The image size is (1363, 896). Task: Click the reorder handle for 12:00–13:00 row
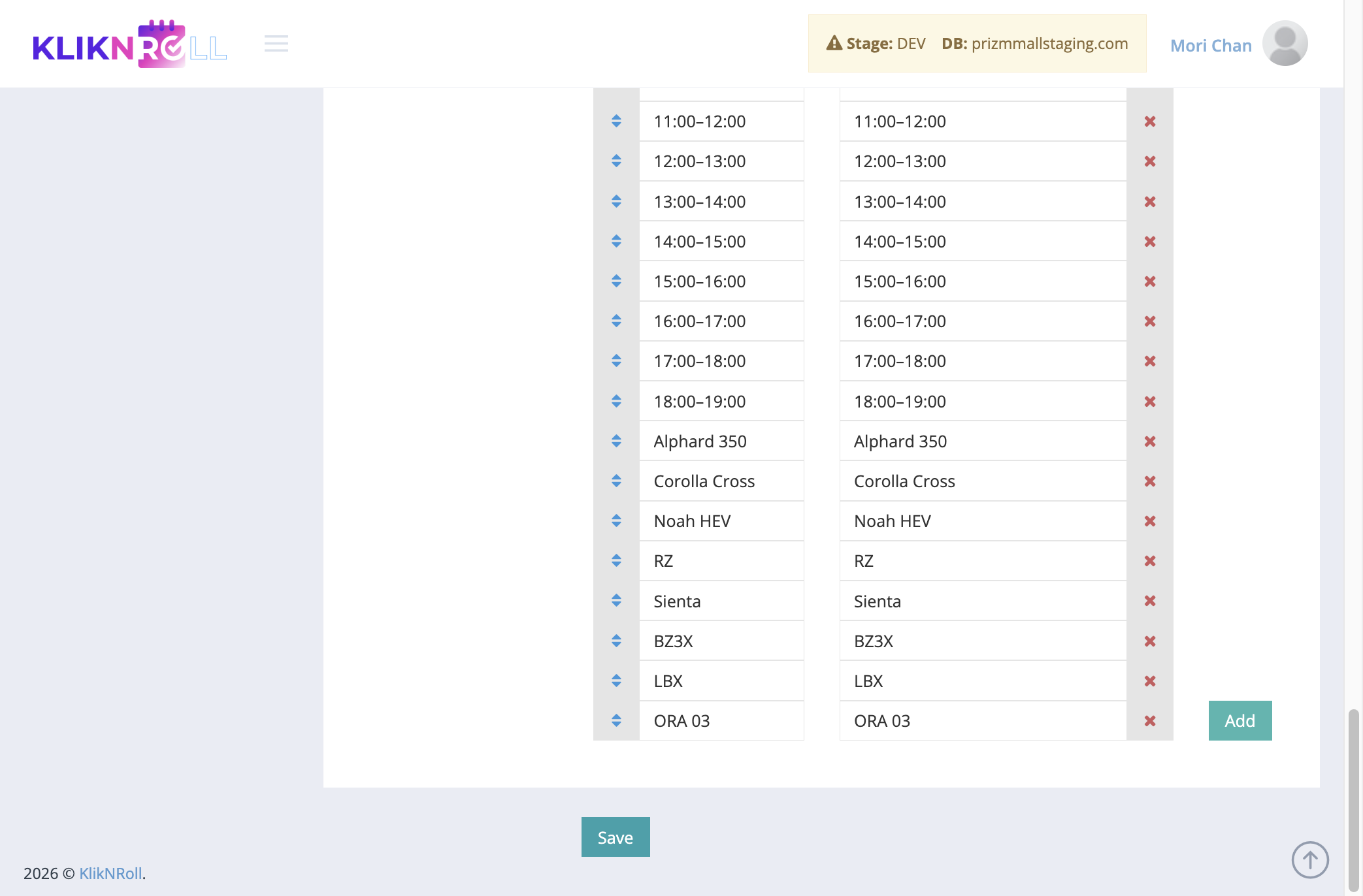(616, 161)
